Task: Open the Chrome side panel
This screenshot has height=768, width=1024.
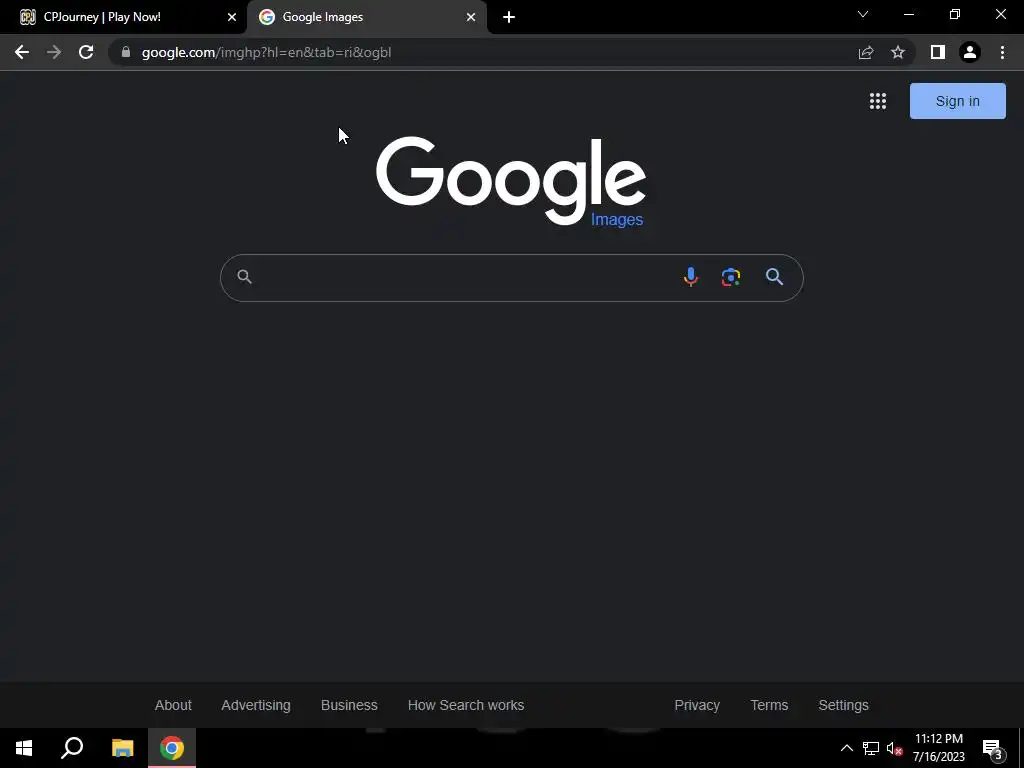Action: (938, 52)
